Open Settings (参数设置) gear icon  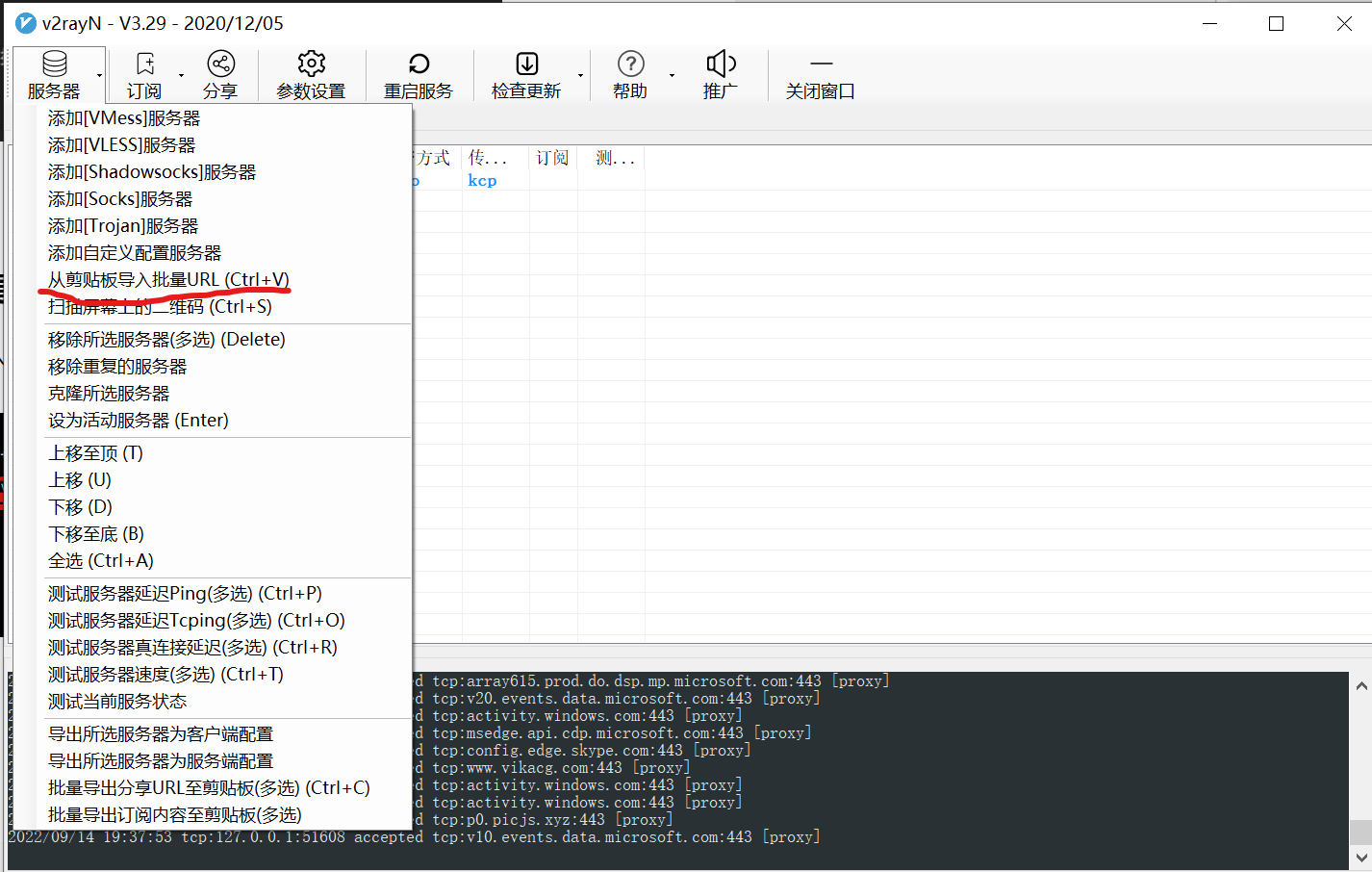[311, 64]
